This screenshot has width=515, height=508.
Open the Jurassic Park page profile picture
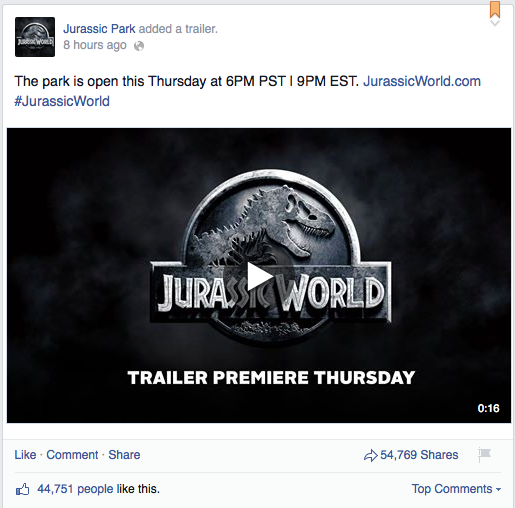tap(35, 37)
